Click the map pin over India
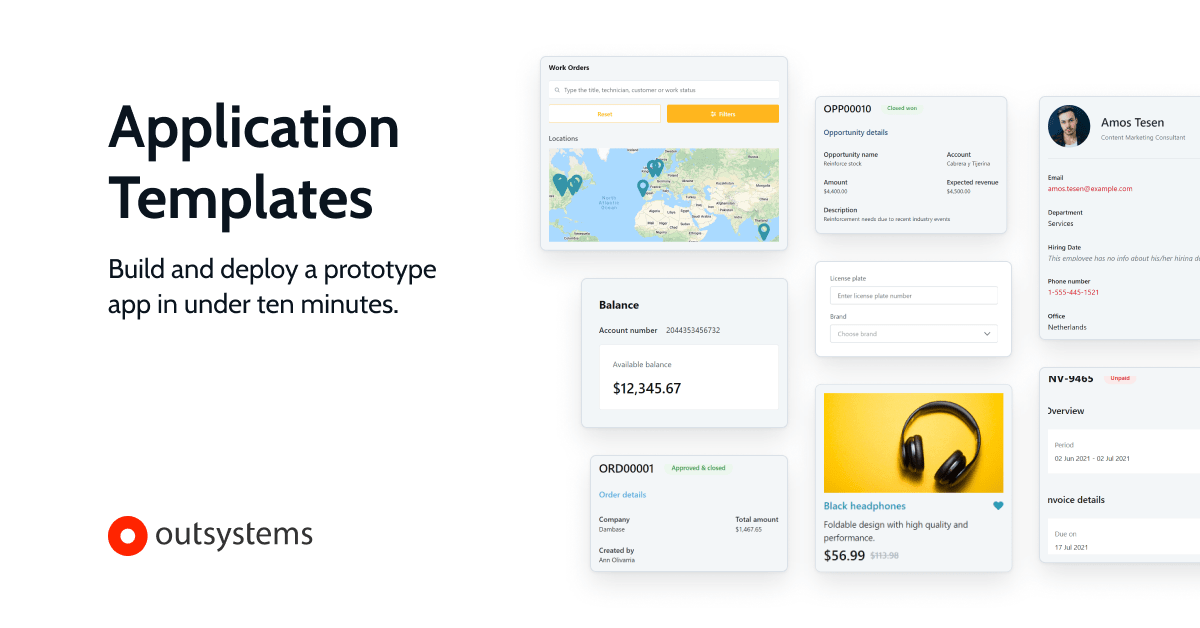The image size is (1200, 628). (x=763, y=231)
